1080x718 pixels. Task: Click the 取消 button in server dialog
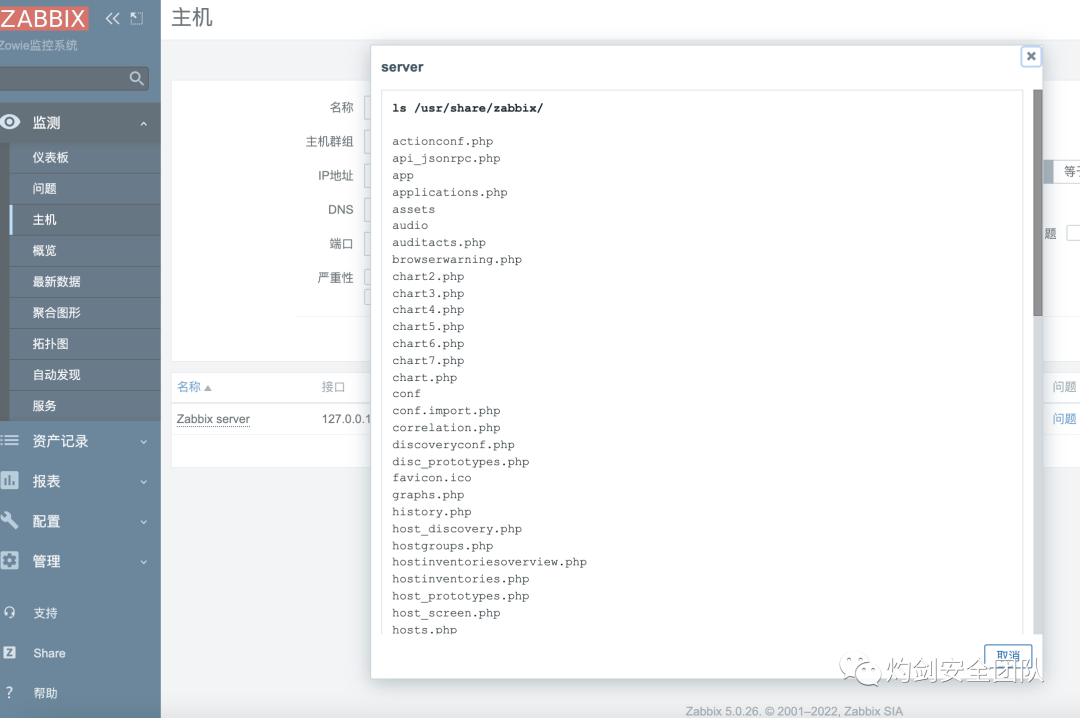pyautogui.click(x=1008, y=655)
